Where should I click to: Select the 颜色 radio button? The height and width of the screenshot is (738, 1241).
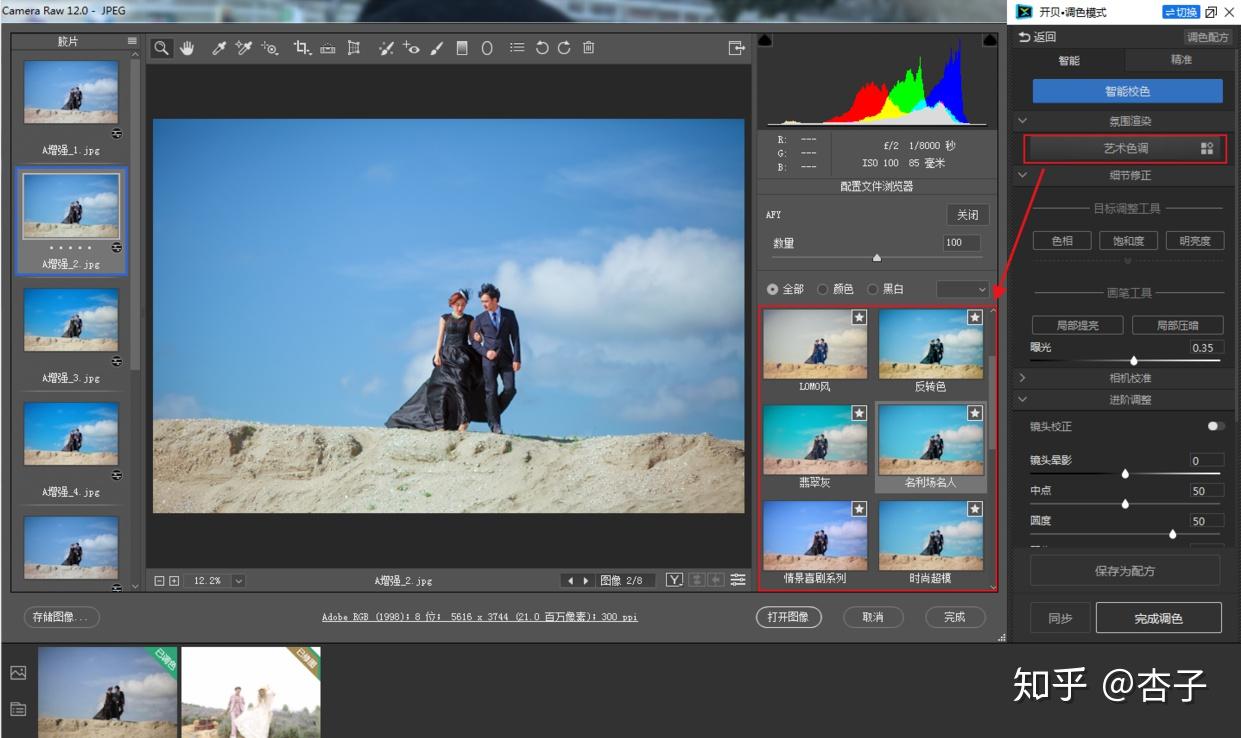(x=823, y=289)
